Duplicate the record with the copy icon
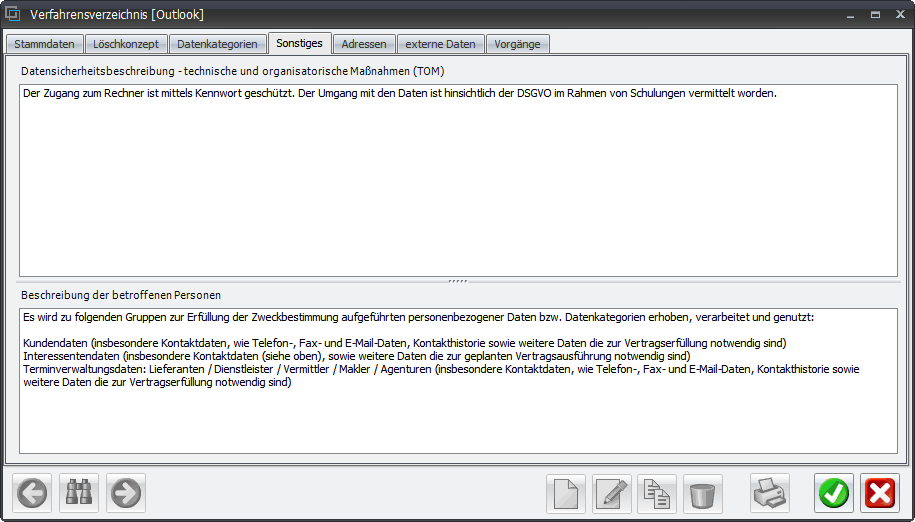Viewport: 915px width, 522px height. click(658, 493)
